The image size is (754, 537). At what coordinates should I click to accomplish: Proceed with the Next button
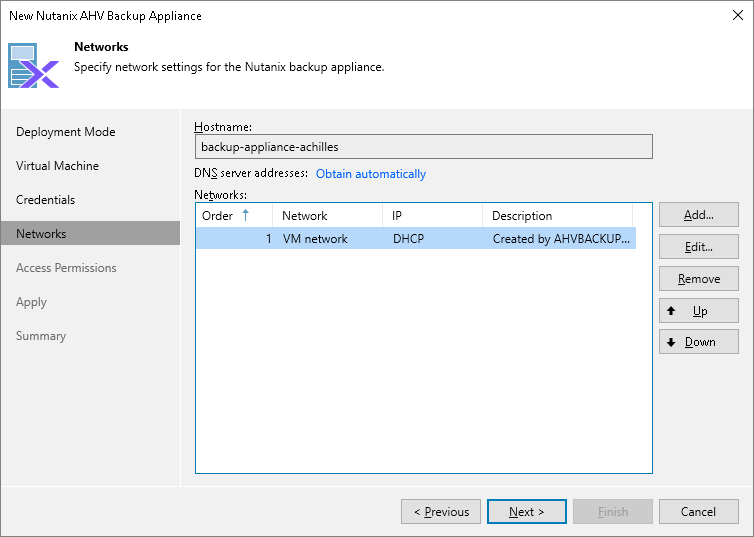[527, 512]
